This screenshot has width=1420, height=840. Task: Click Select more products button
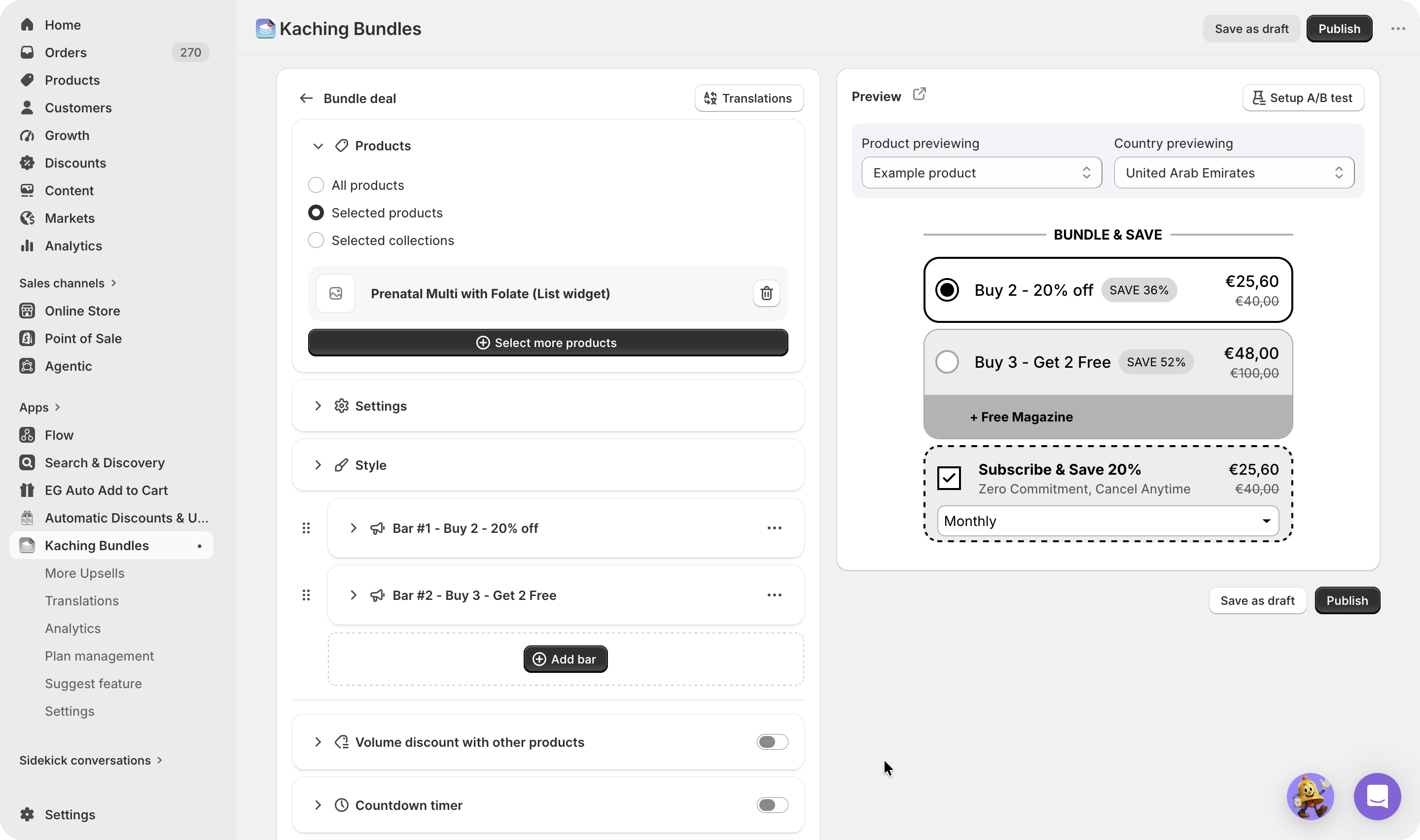(548, 343)
